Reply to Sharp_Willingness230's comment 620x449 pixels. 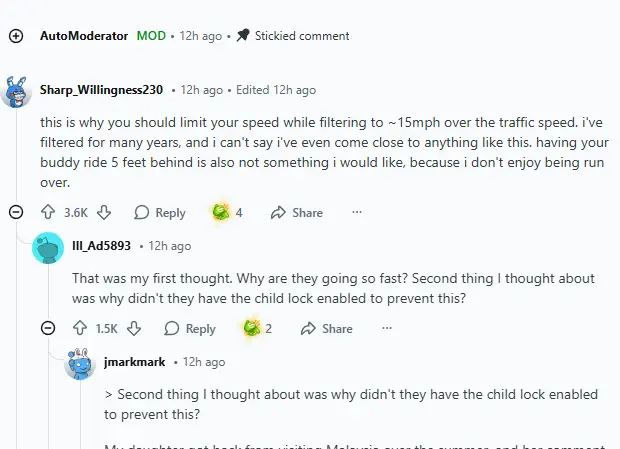tap(160, 212)
